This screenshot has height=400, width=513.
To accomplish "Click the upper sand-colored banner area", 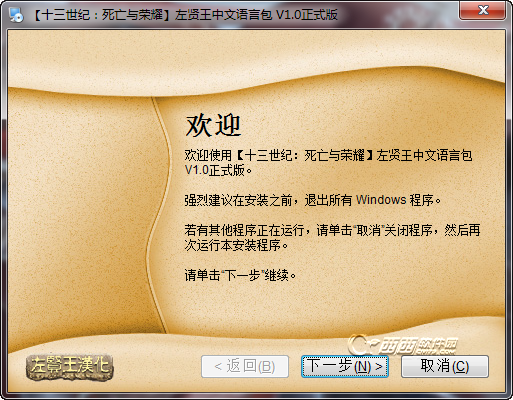I will click(x=256, y=60).
